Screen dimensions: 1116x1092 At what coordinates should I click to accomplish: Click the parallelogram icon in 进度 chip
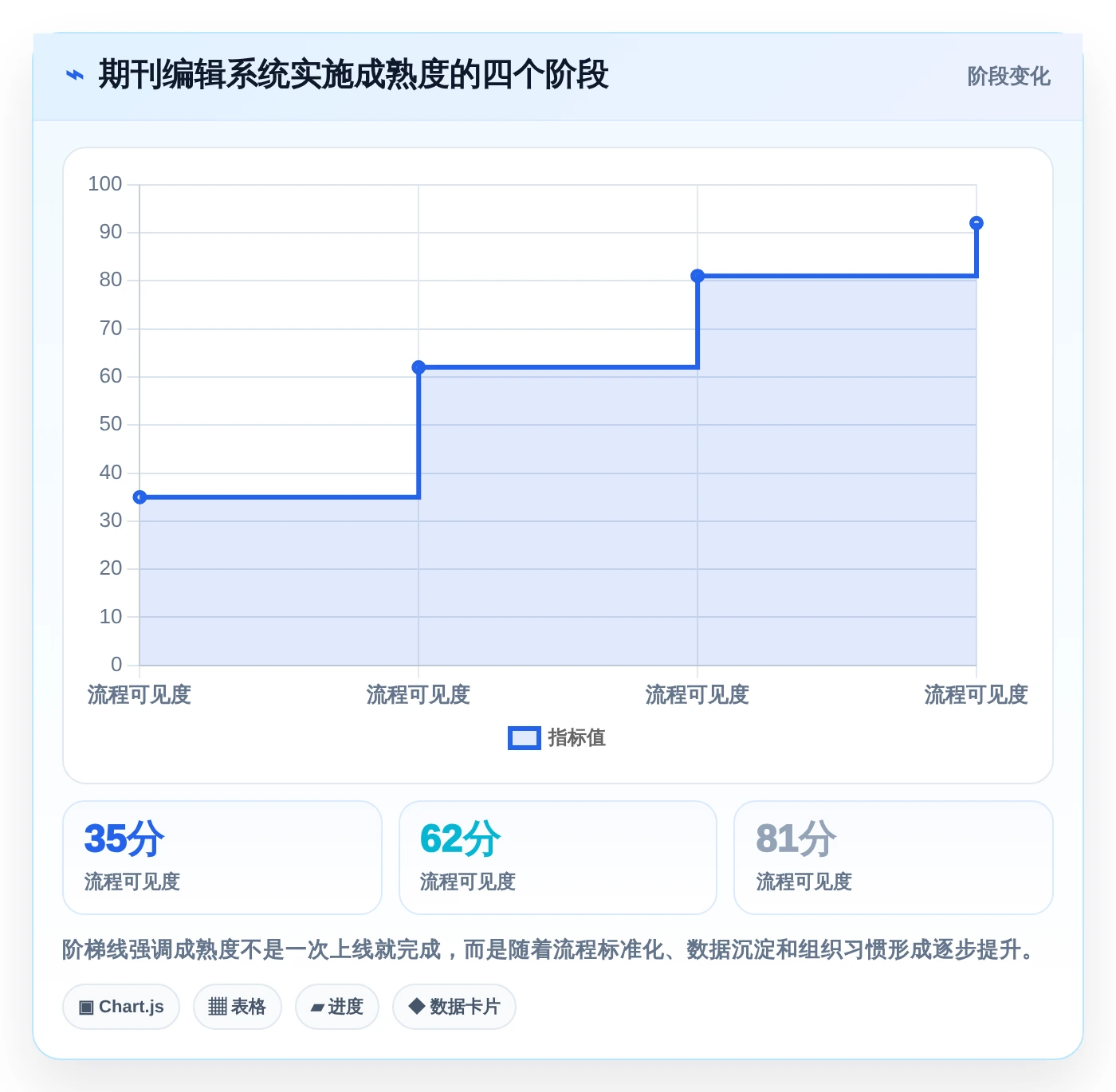coord(317,1008)
